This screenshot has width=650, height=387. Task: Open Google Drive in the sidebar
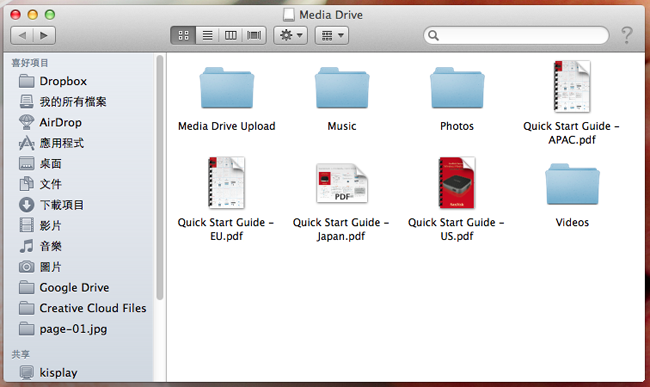coord(79,288)
